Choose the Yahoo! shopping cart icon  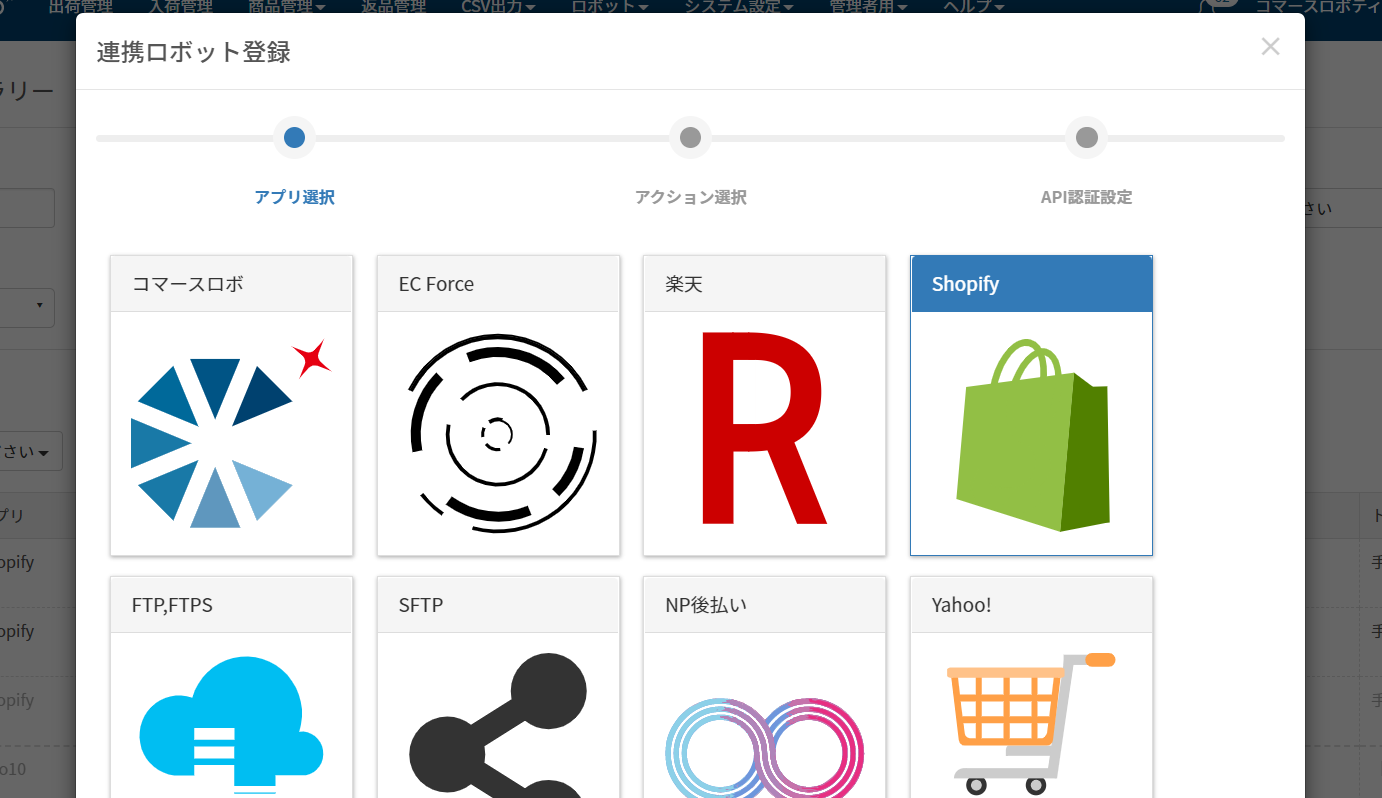[1030, 724]
